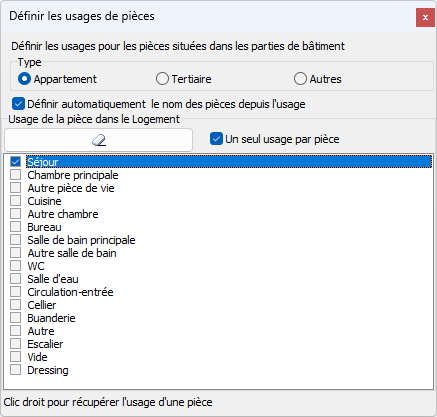Select the Appartement radio button
Viewport: 437px width, 417px height.
click(x=24, y=79)
